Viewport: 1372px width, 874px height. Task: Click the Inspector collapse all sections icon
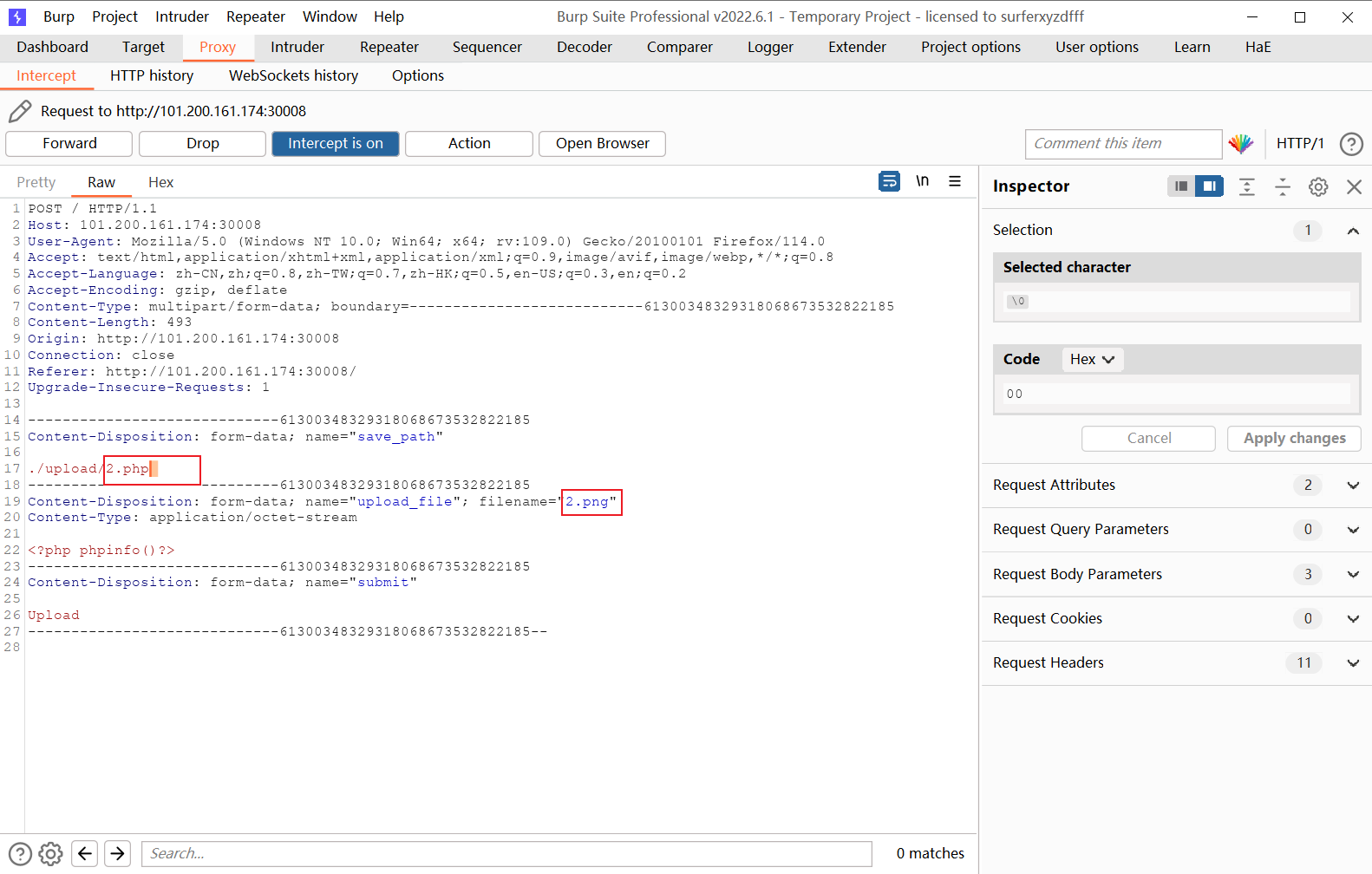(1283, 186)
